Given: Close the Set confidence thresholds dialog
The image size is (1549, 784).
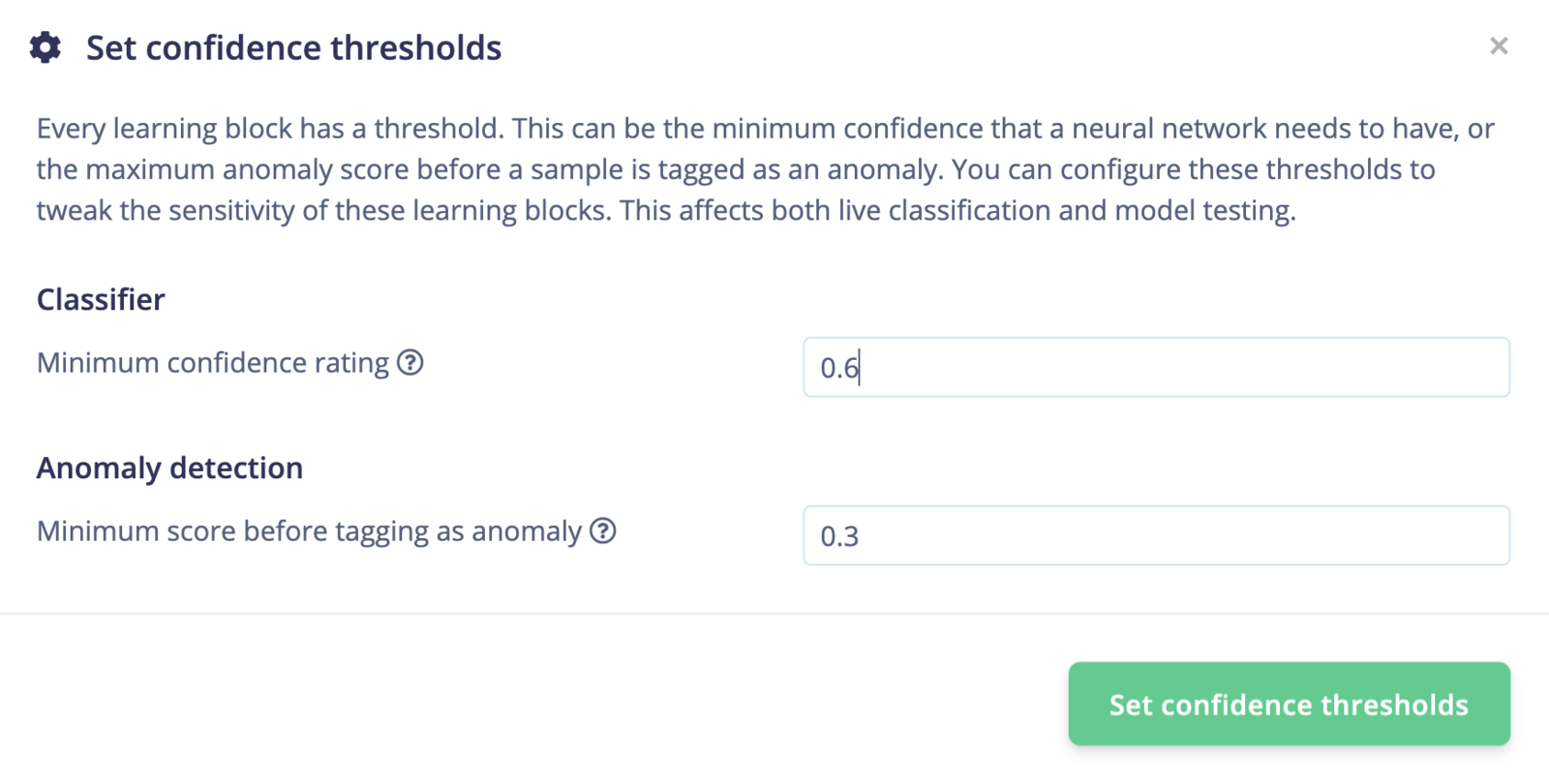Looking at the screenshot, I should (1499, 46).
